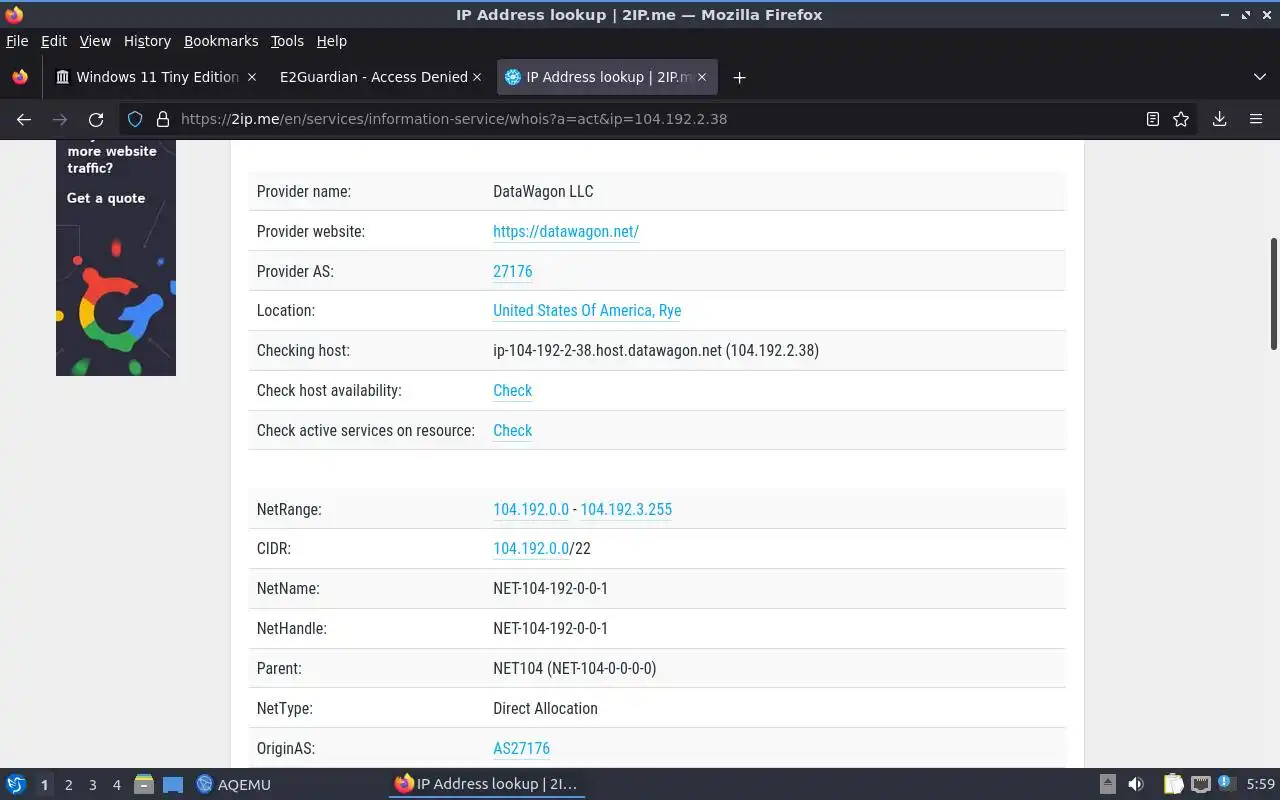1280x800 pixels.
Task: Switch to workspace 4 in the taskbar pager
Action: [116, 785]
